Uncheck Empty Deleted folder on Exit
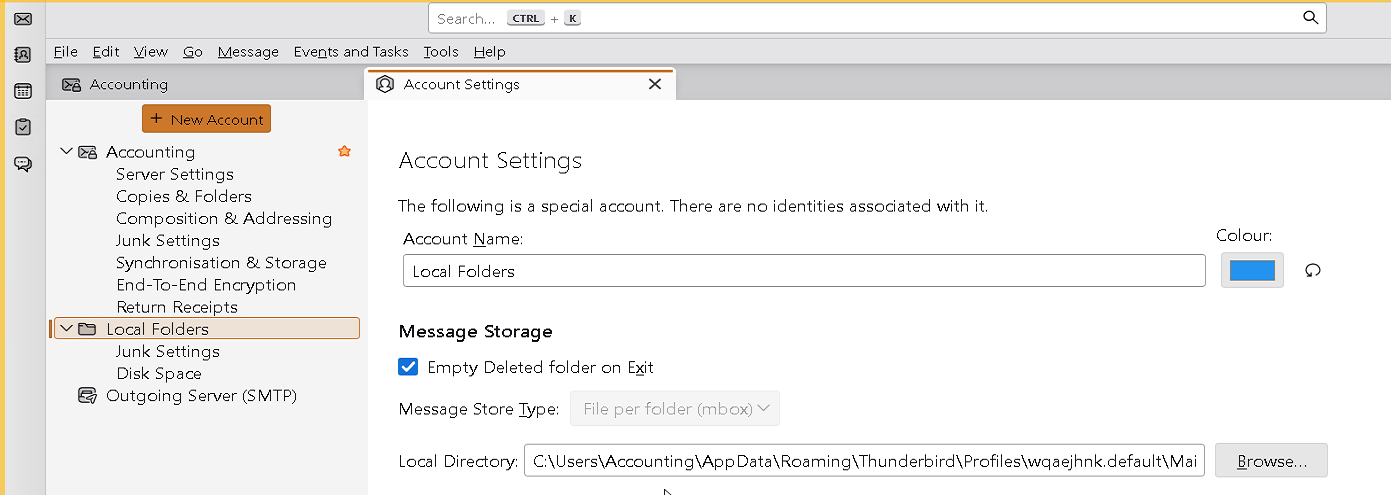The width and height of the screenshot is (1391, 495). point(408,367)
